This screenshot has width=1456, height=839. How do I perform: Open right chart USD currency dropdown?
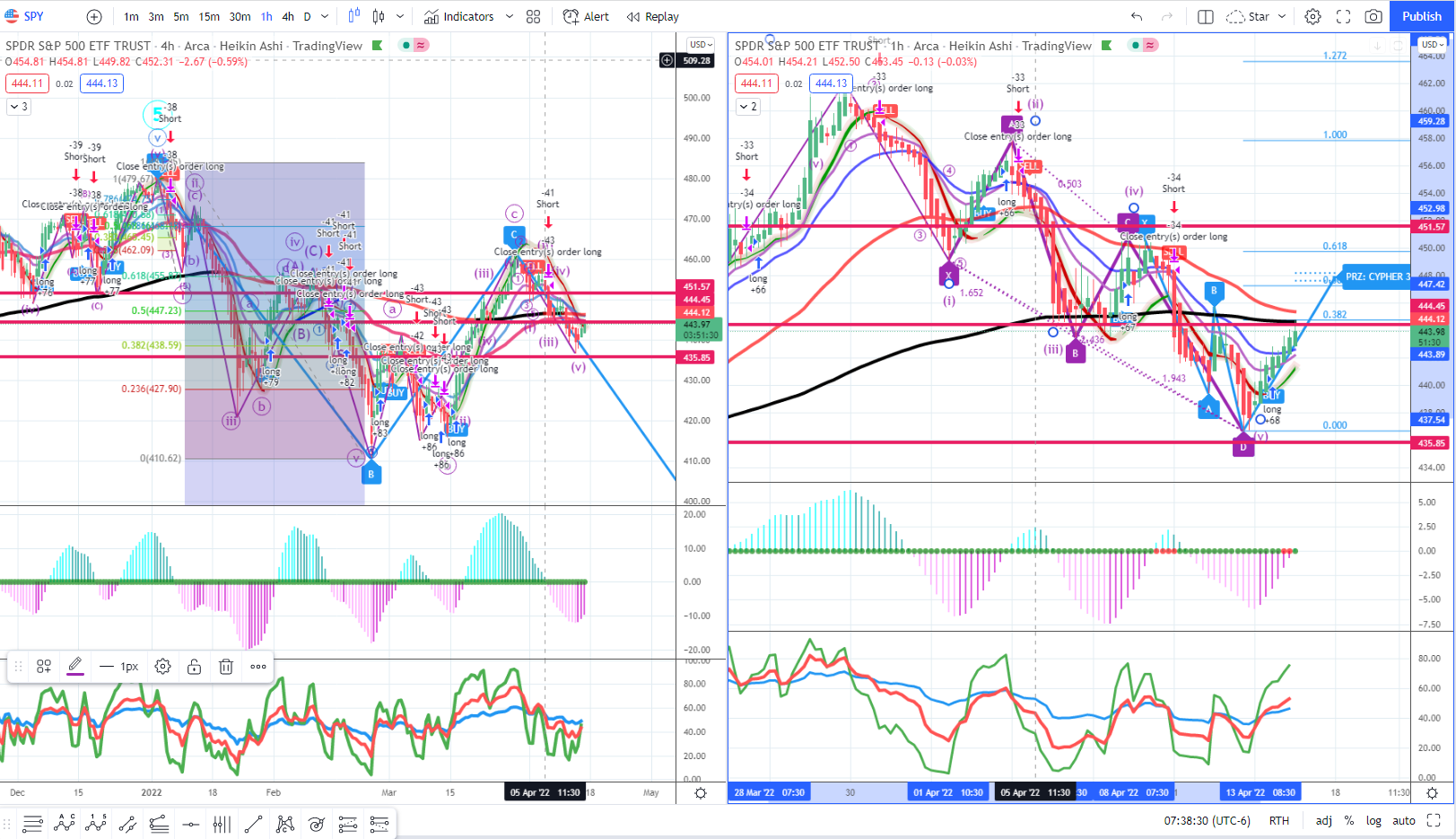pos(1433,44)
